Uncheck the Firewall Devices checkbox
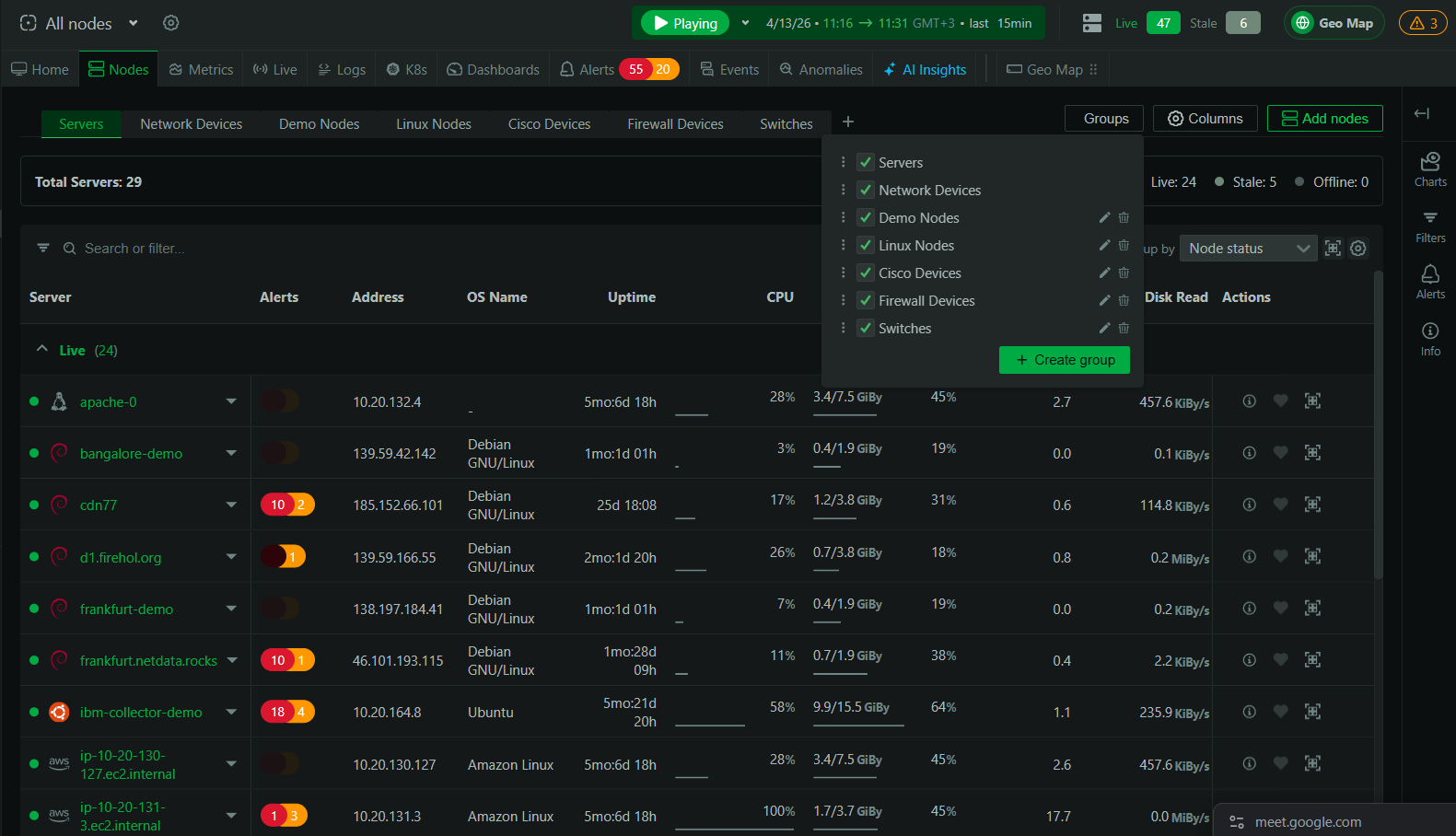 [x=866, y=301]
